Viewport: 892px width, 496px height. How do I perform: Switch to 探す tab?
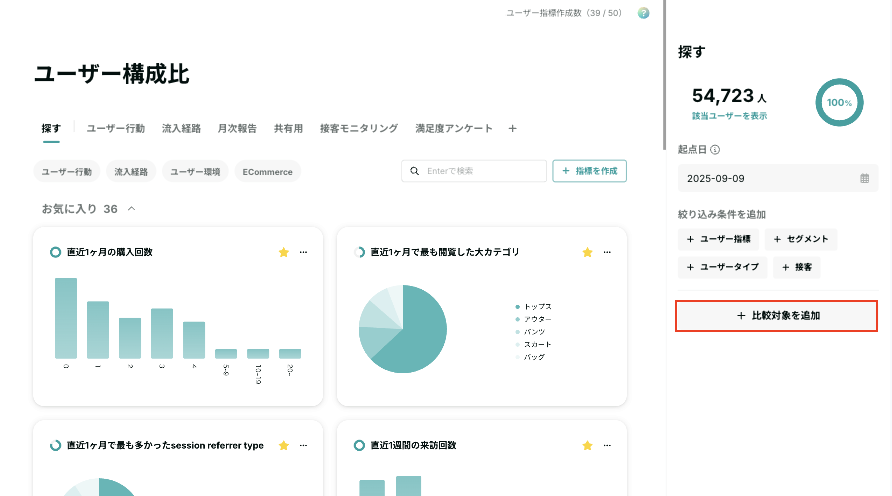click(x=51, y=129)
